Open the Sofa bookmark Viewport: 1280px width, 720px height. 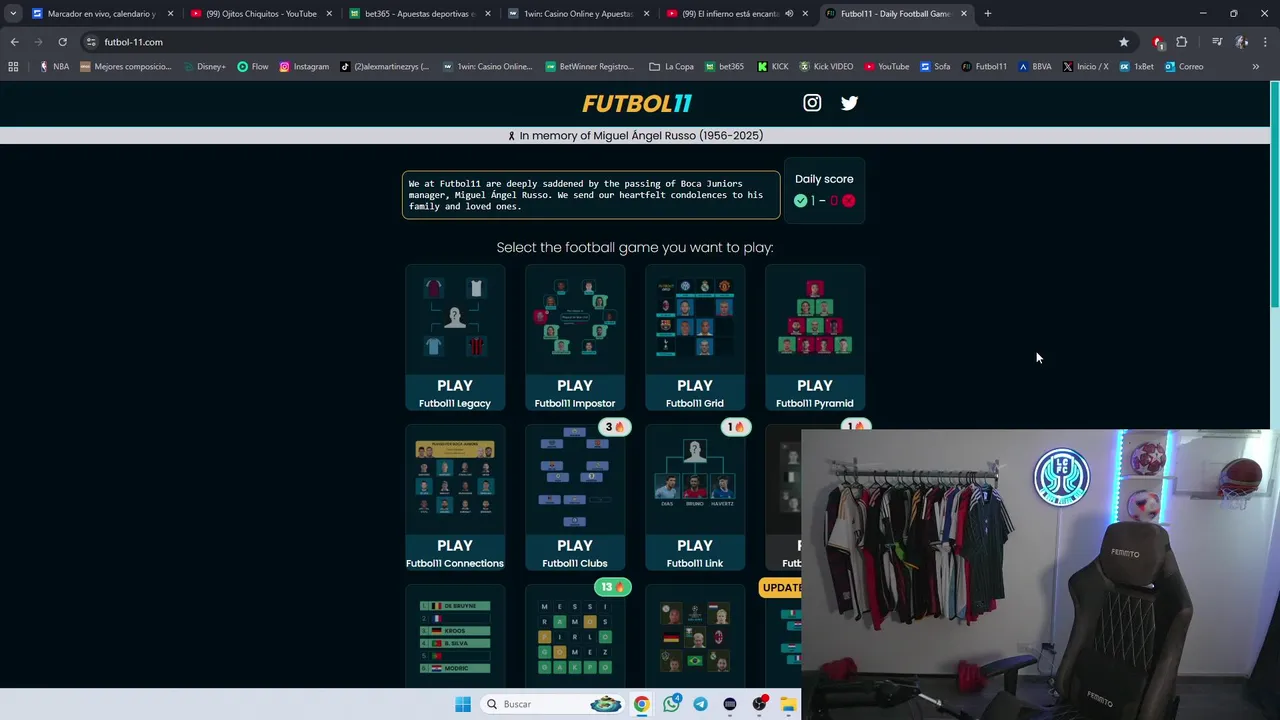(x=935, y=67)
